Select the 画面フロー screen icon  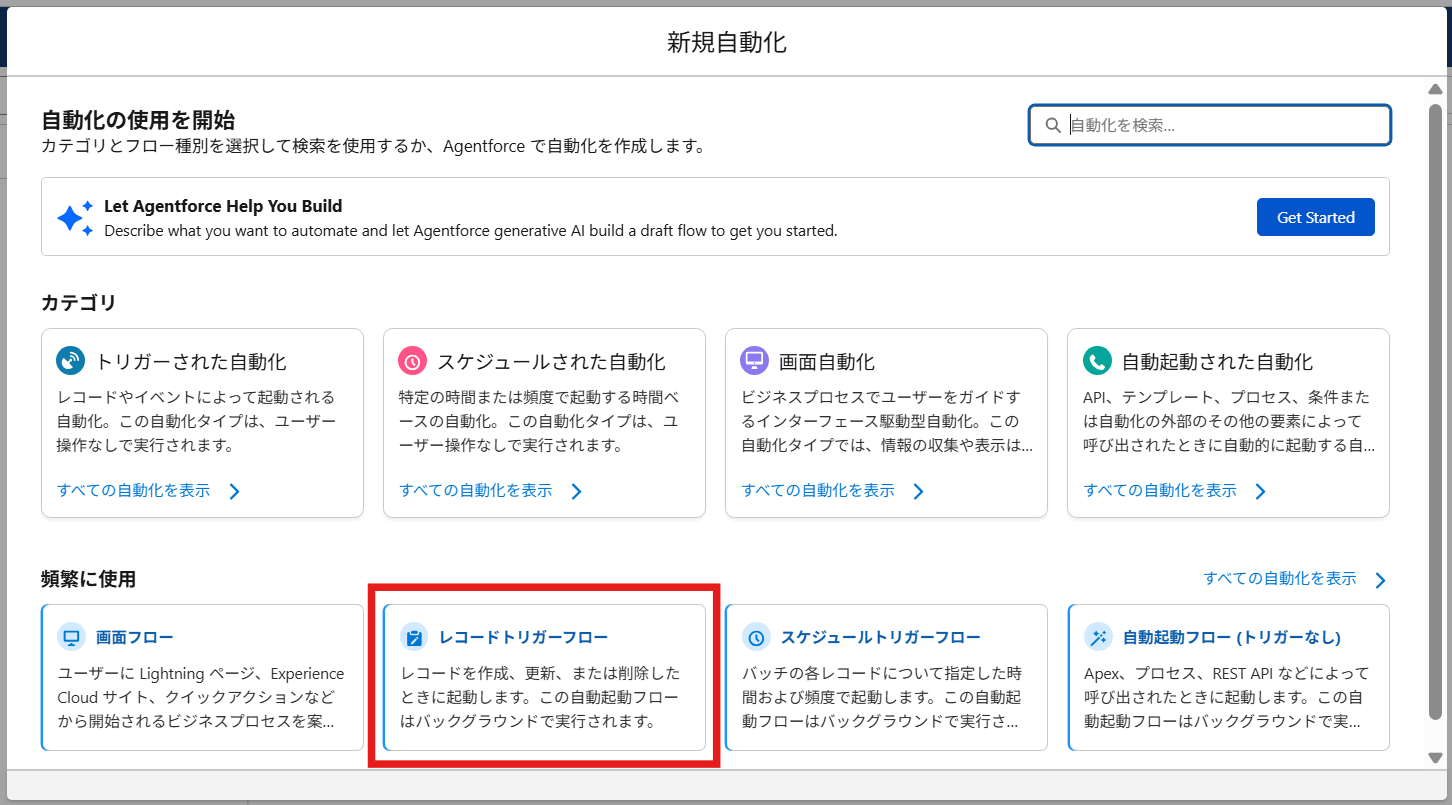coord(70,636)
